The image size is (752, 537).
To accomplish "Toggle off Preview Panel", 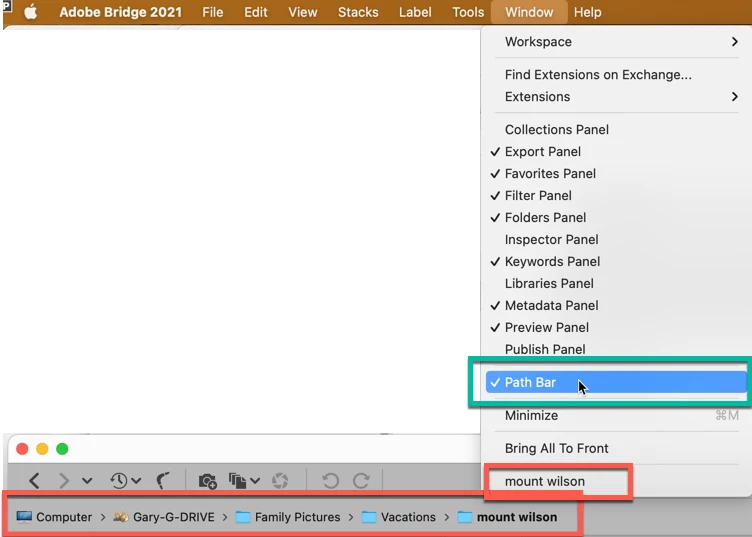I will (616, 328).
